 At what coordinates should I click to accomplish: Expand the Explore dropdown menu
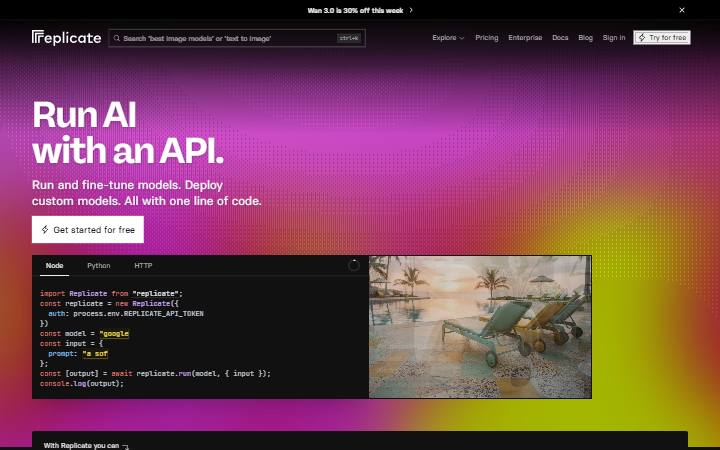(448, 38)
